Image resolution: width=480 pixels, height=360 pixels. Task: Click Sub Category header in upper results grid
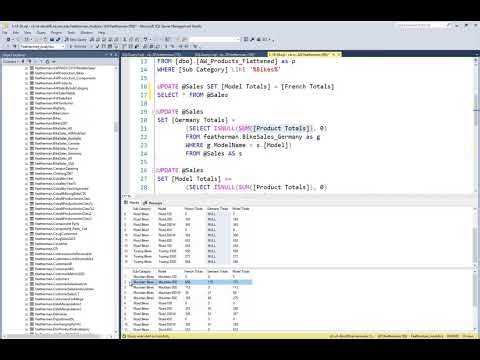tap(142, 209)
